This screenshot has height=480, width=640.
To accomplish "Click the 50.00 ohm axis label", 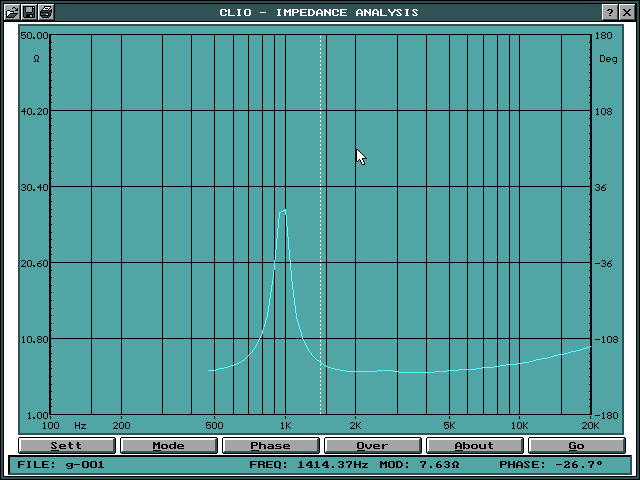I will point(34,36).
